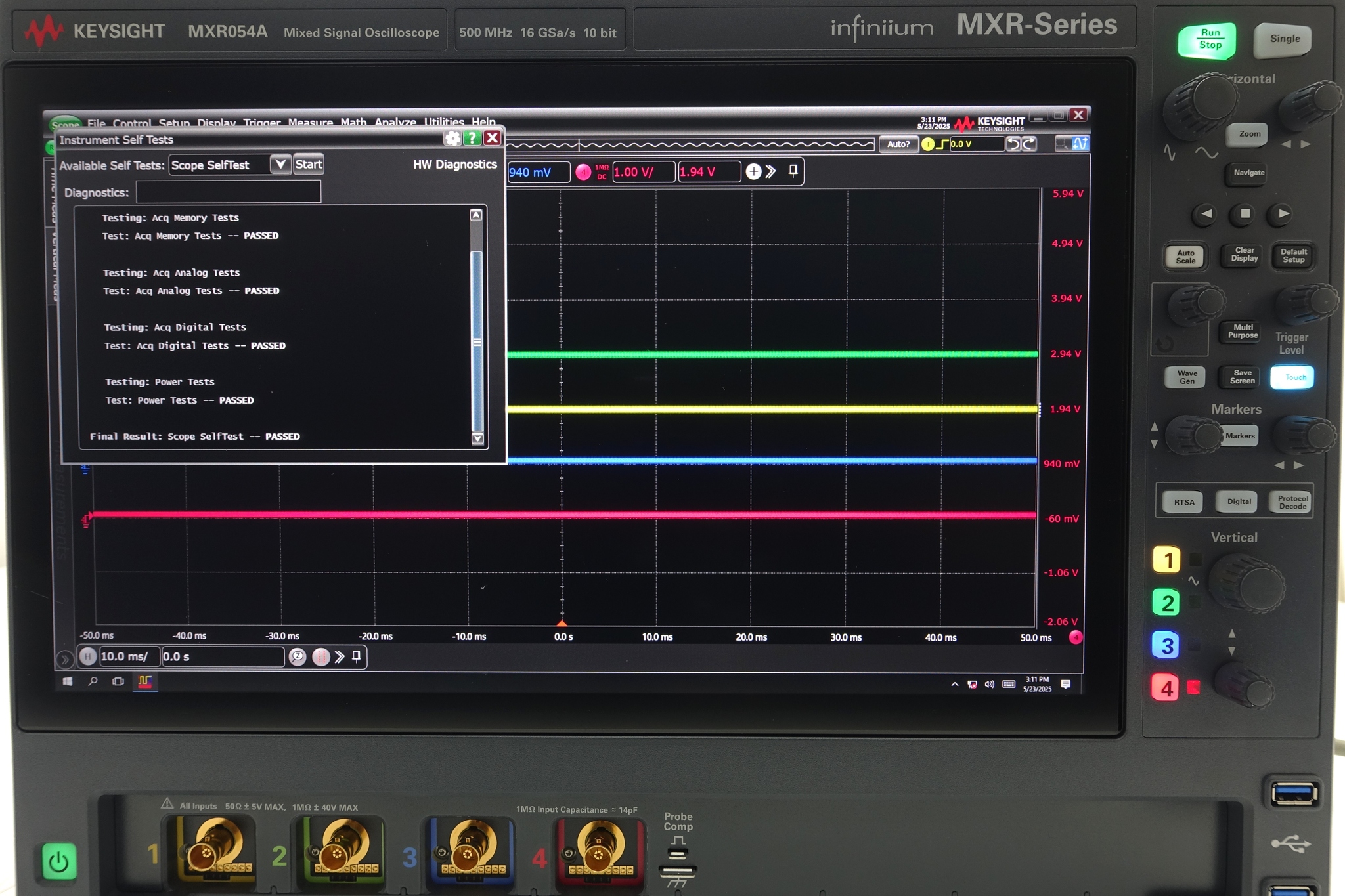Open the Windows Start menu
This screenshot has width=1345, height=896.
point(67,682)
